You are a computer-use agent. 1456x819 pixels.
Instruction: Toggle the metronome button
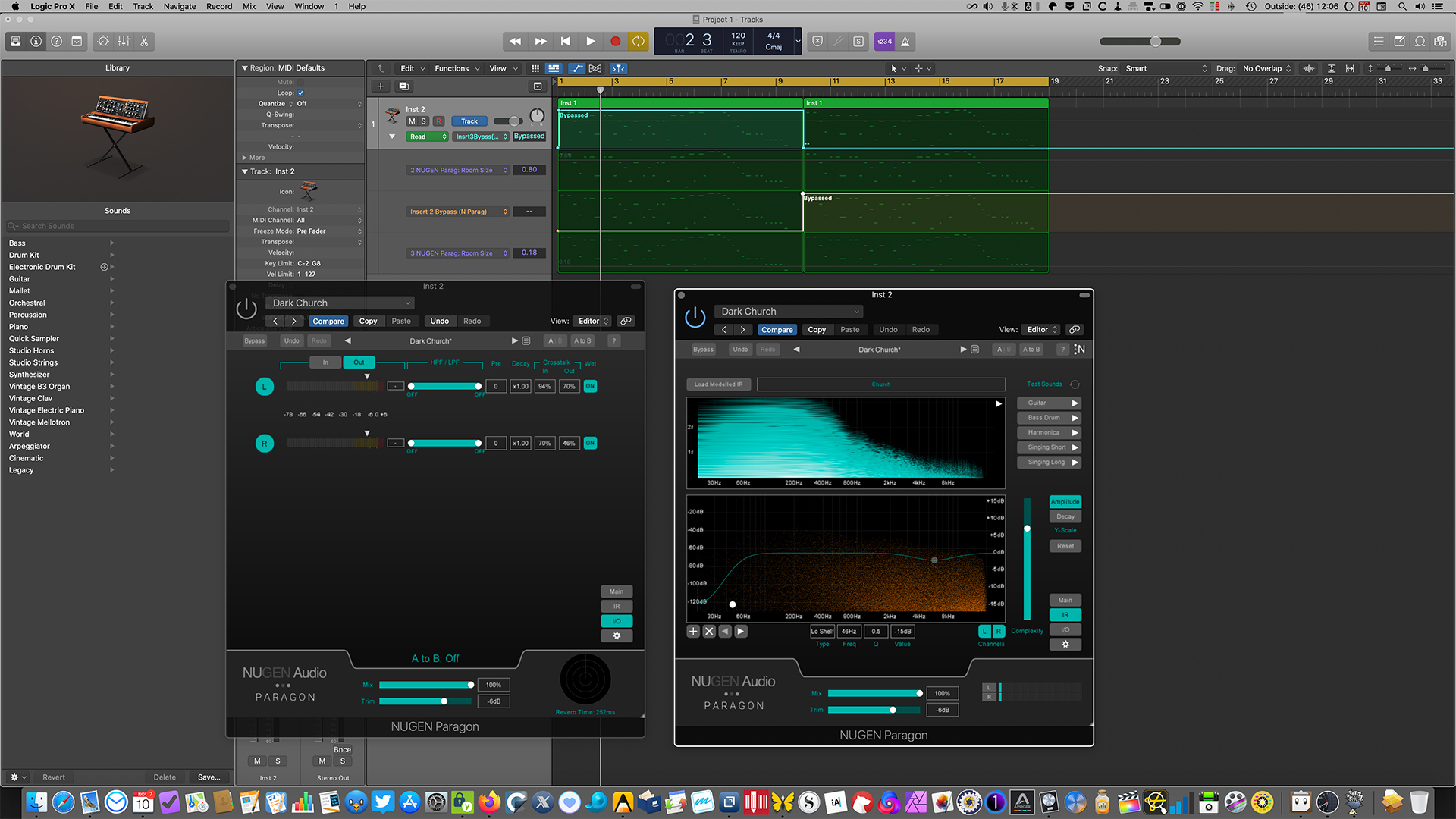(x=905, y=42)
